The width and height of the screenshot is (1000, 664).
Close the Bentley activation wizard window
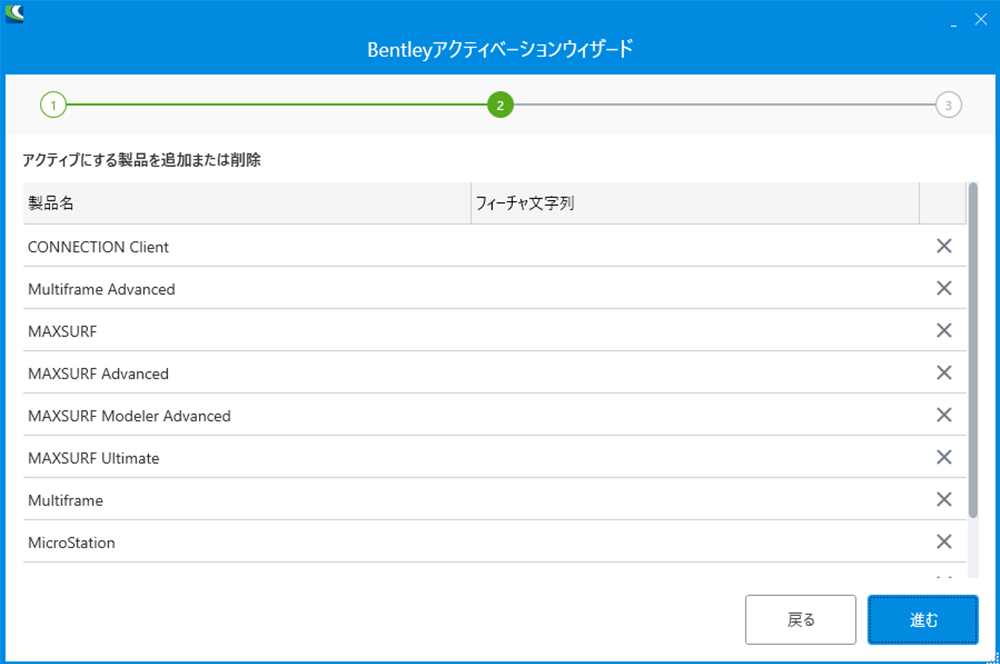tap(981, 19)
